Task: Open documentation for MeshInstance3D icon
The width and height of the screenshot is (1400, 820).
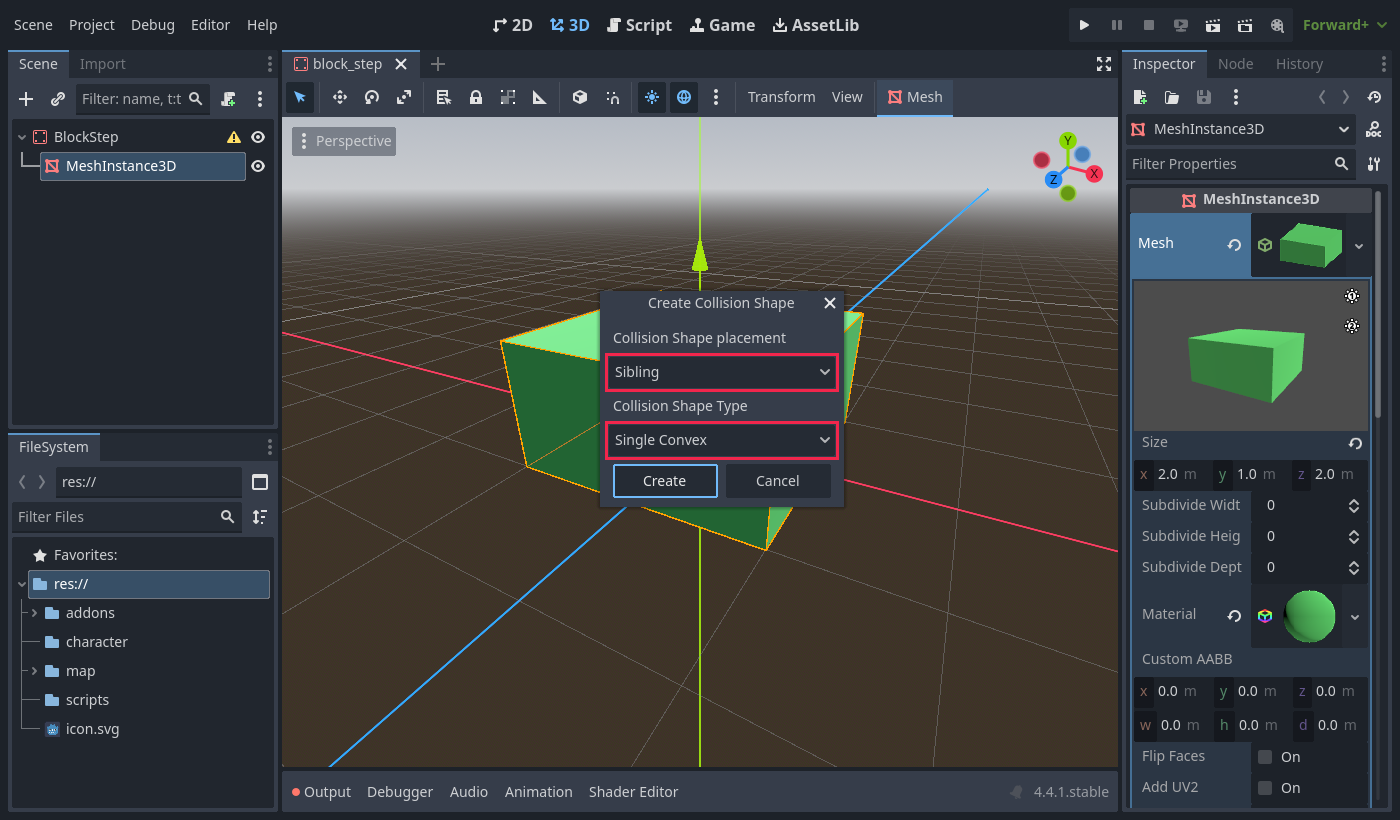Action: tap(1374, 129)
